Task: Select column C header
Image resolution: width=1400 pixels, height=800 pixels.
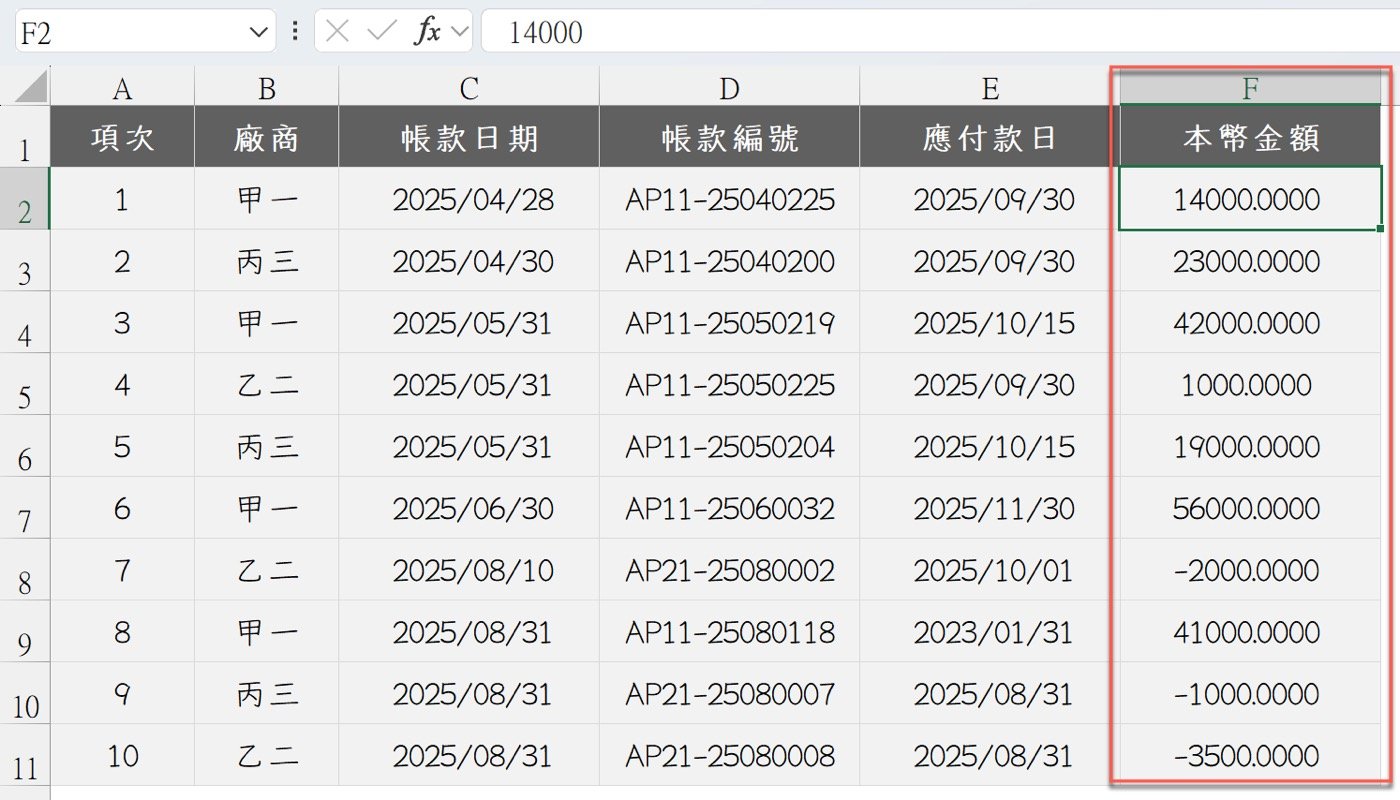Action: [x=469, y=88]
